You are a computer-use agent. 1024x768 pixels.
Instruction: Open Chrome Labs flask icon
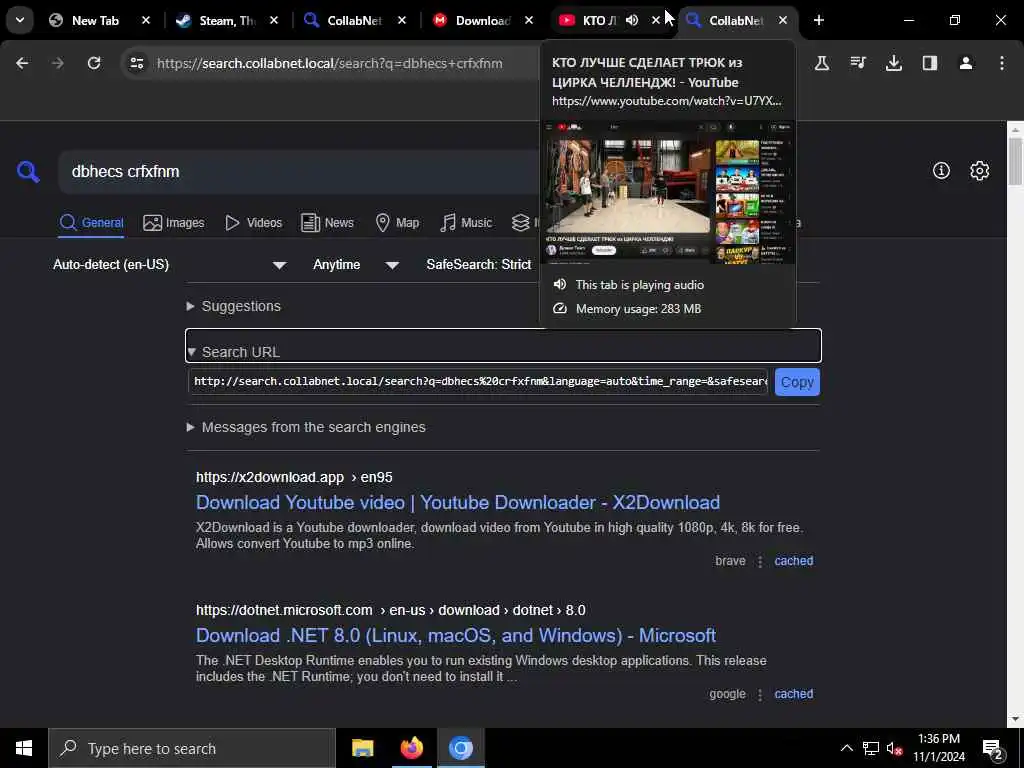pos(822,63)
